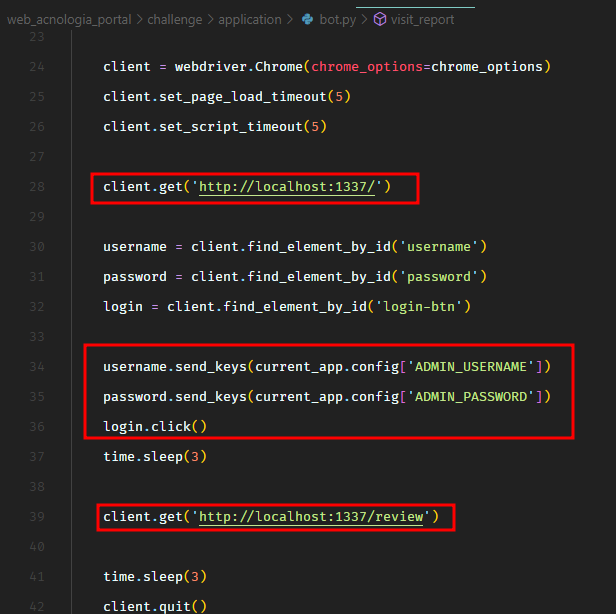Click line number 42 in gutter
This screenshot has height=614, width=616.
[x=36, y=607]
